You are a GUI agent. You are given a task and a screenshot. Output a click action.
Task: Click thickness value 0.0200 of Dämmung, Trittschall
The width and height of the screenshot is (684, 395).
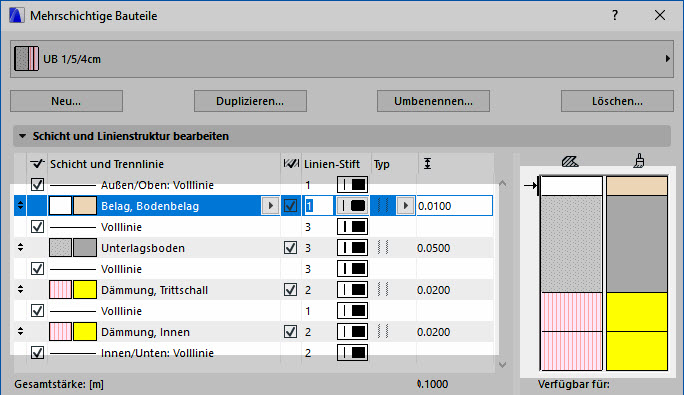point(434,290)
